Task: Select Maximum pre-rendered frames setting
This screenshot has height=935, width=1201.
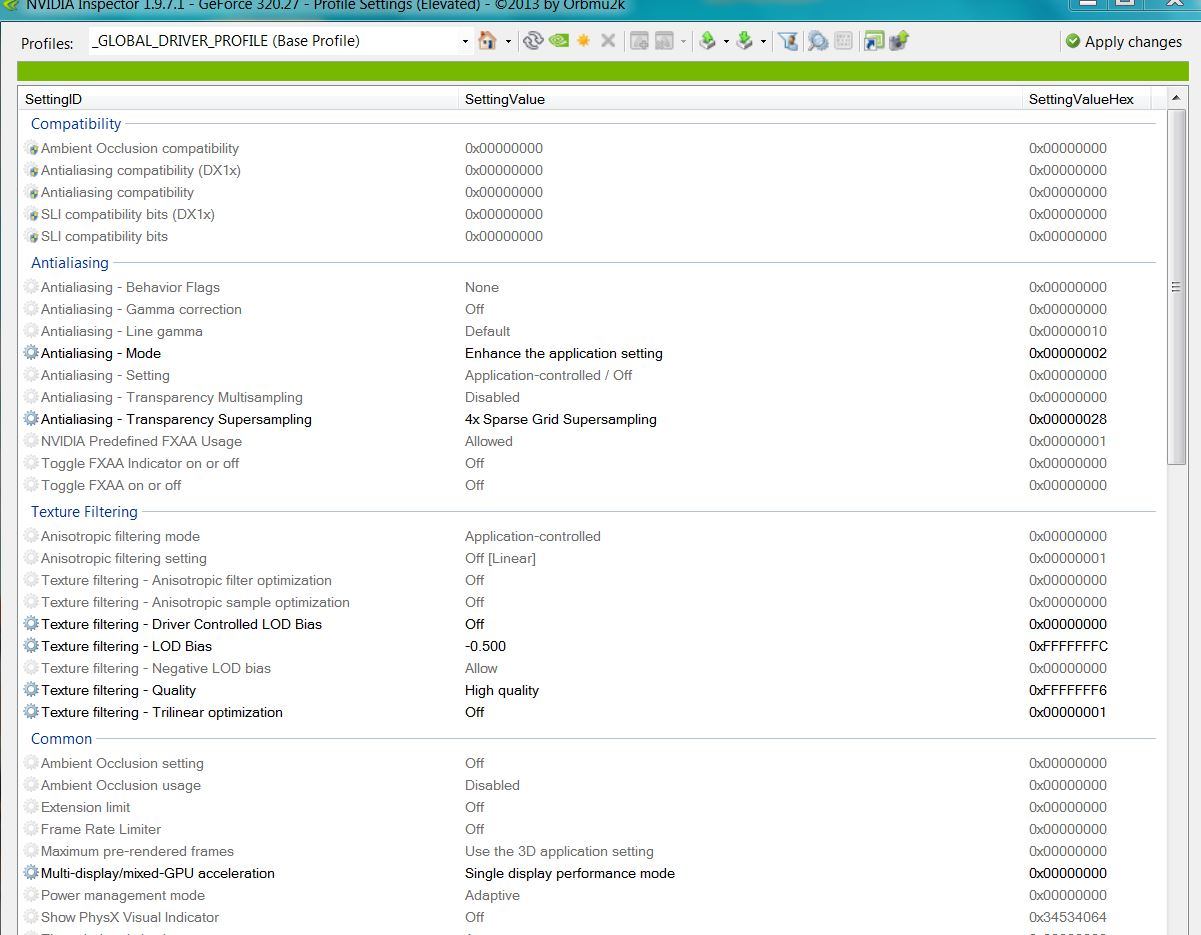Action: tap(137, 851)
